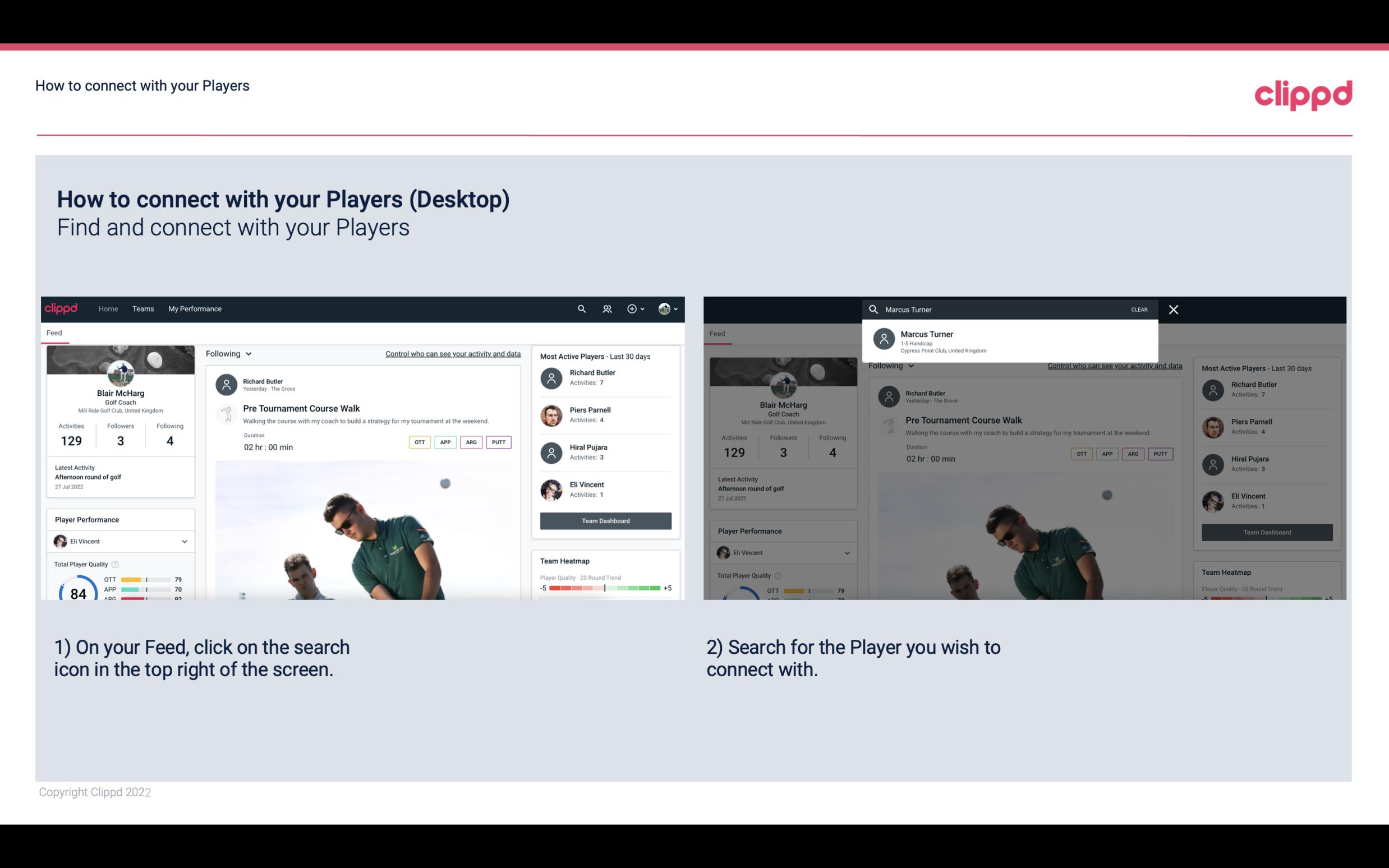This screenshot has height=868, width=1389.
Task: Click the Teams navigation icon
Action: 144,309
